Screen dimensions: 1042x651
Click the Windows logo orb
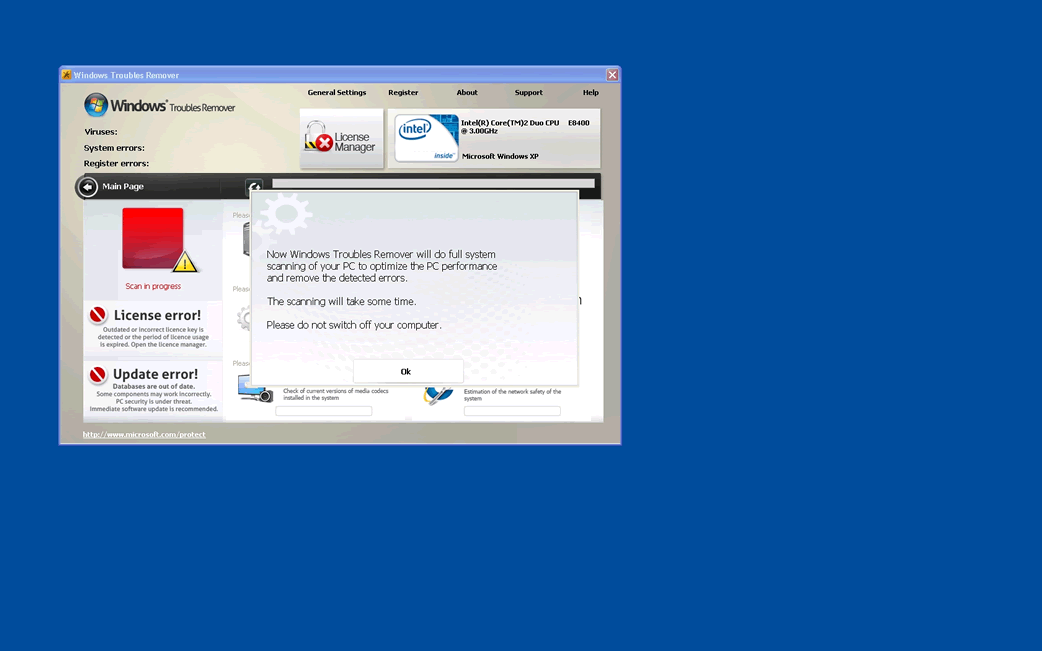point(96,105)
